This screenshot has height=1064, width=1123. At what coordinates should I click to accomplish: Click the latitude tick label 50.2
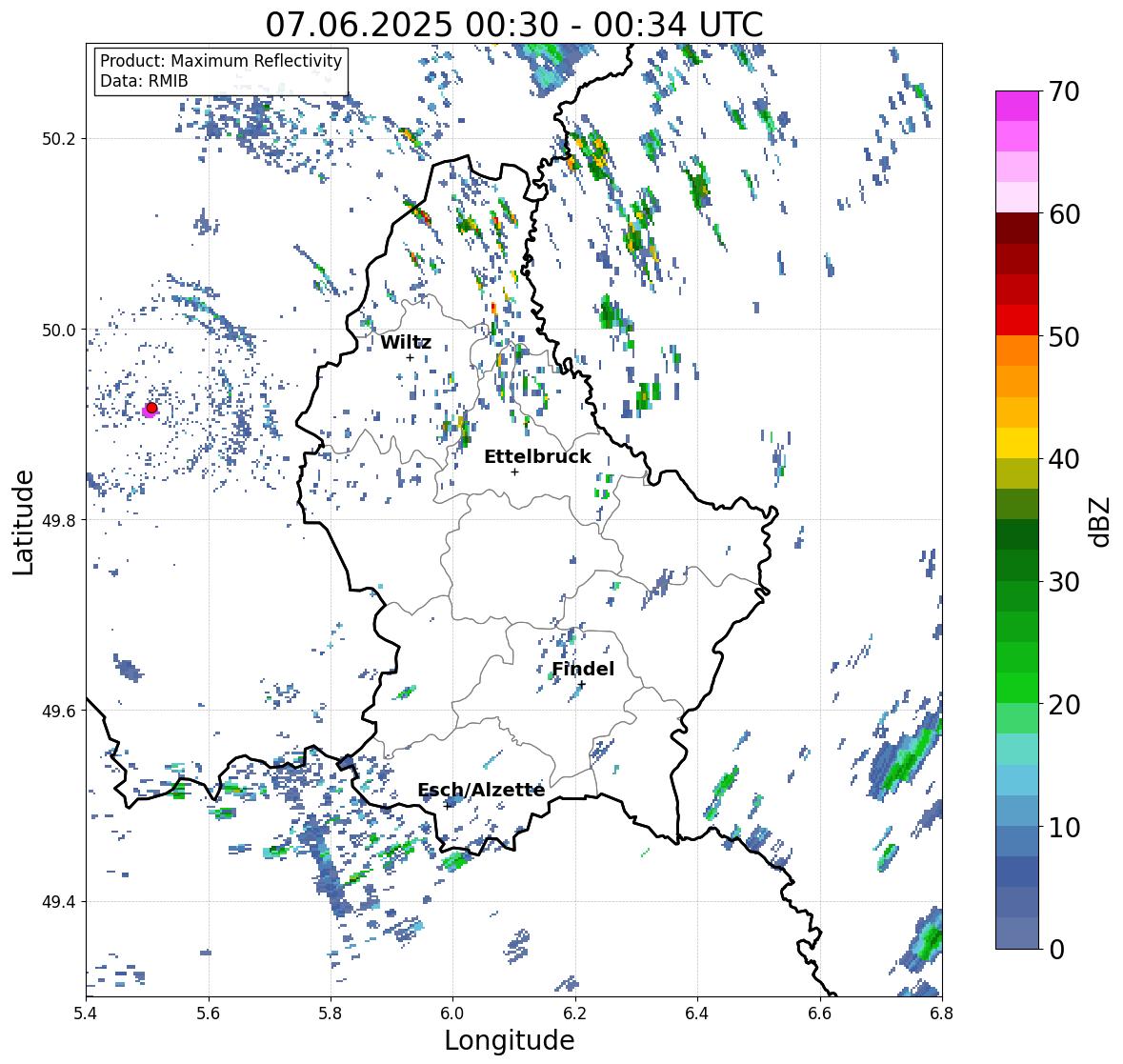tap(59, 139)
